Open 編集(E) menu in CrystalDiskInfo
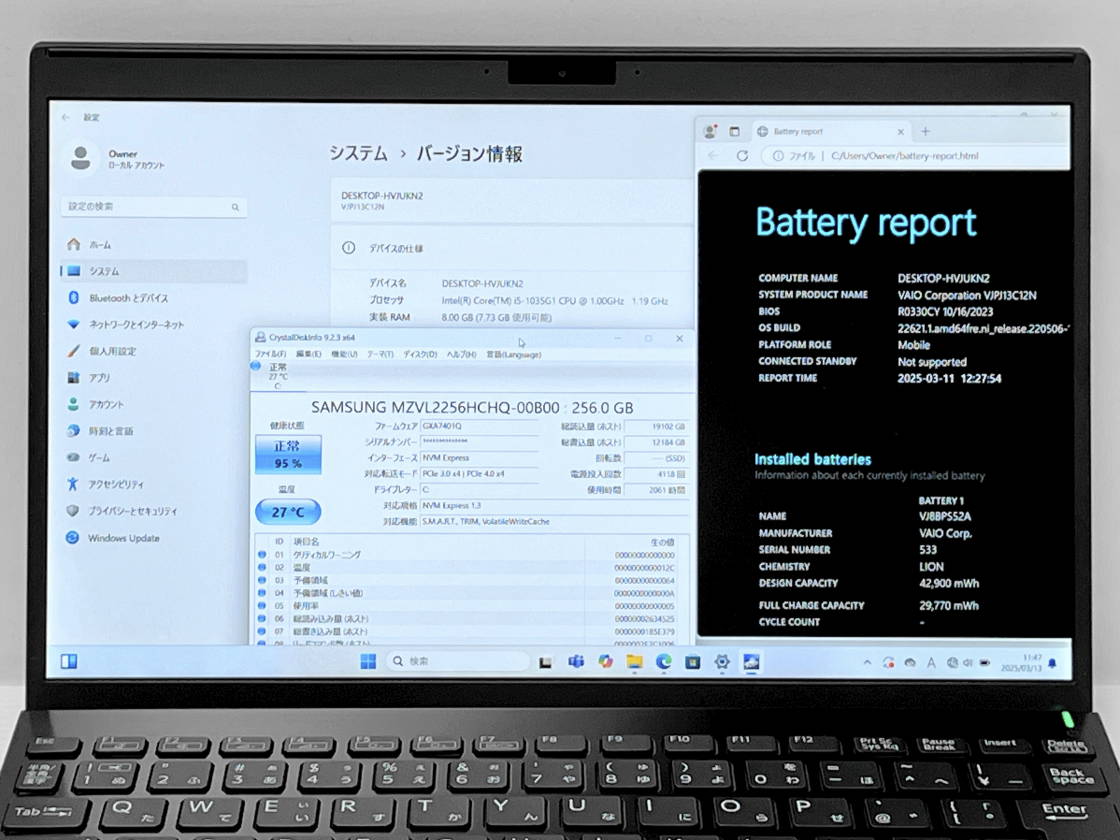The width and height of the screenshot is (1120, 840). coord(309,354)
